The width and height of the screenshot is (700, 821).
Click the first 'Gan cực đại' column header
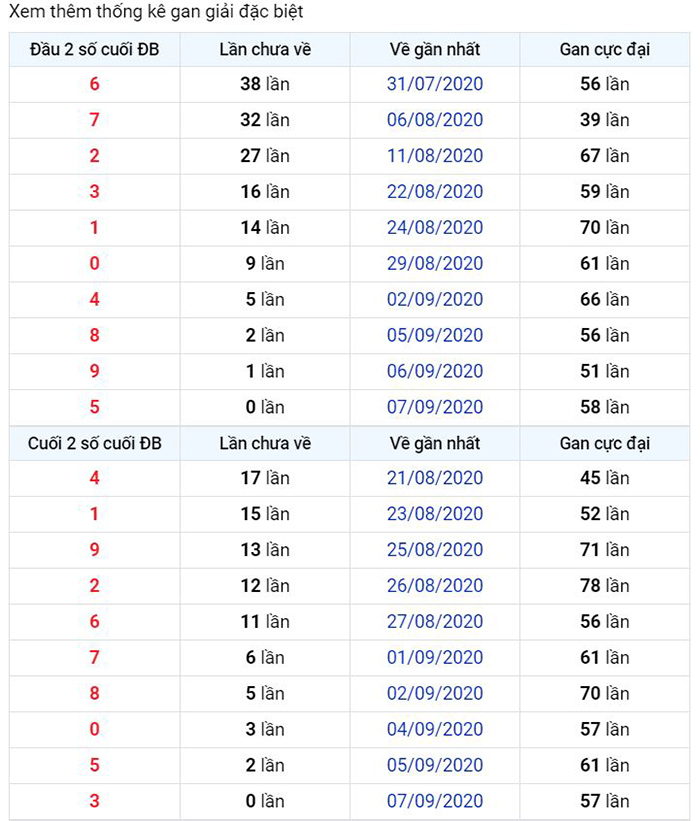point(605,50)
